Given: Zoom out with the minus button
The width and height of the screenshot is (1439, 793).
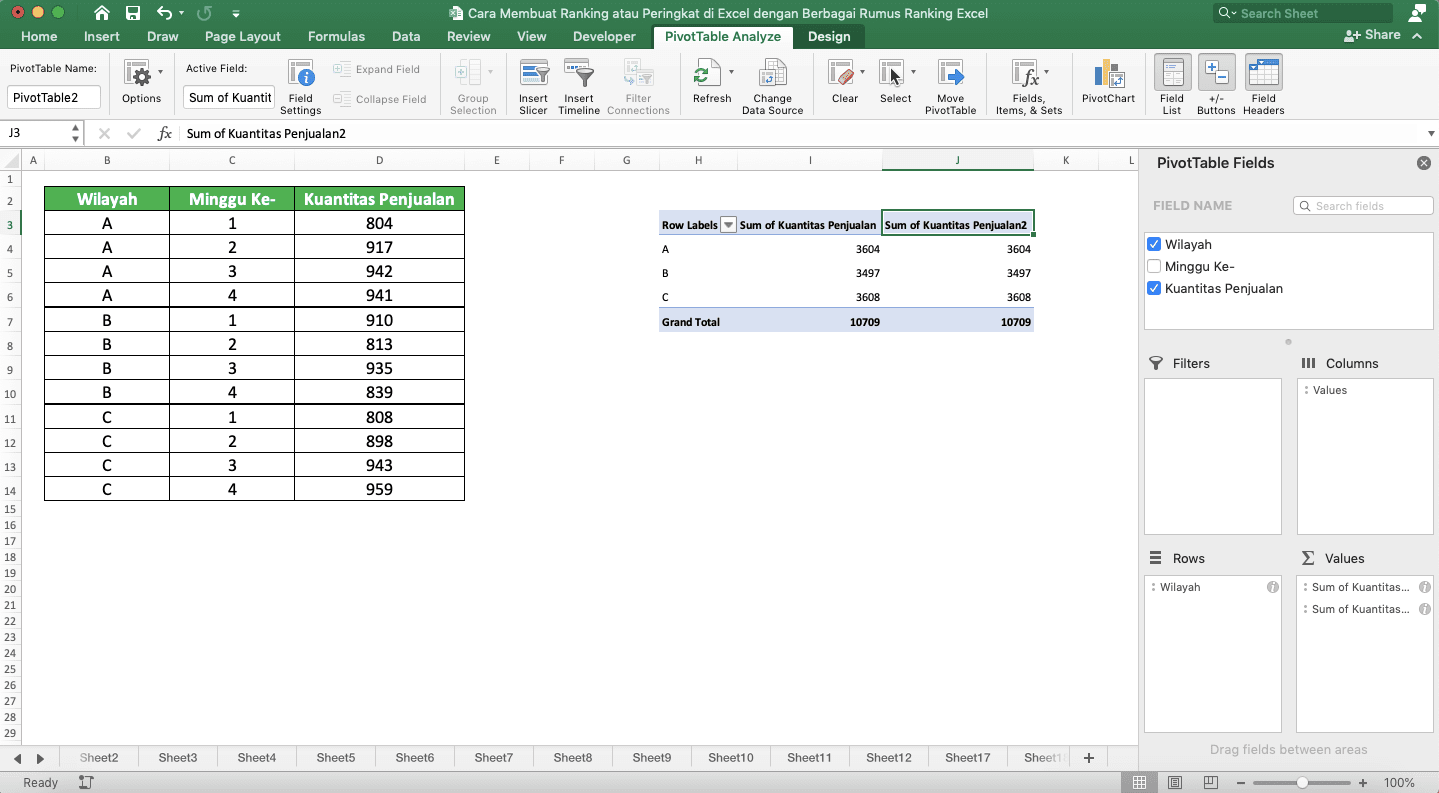Looking at the screenshot, I should tap(1243, 783).
